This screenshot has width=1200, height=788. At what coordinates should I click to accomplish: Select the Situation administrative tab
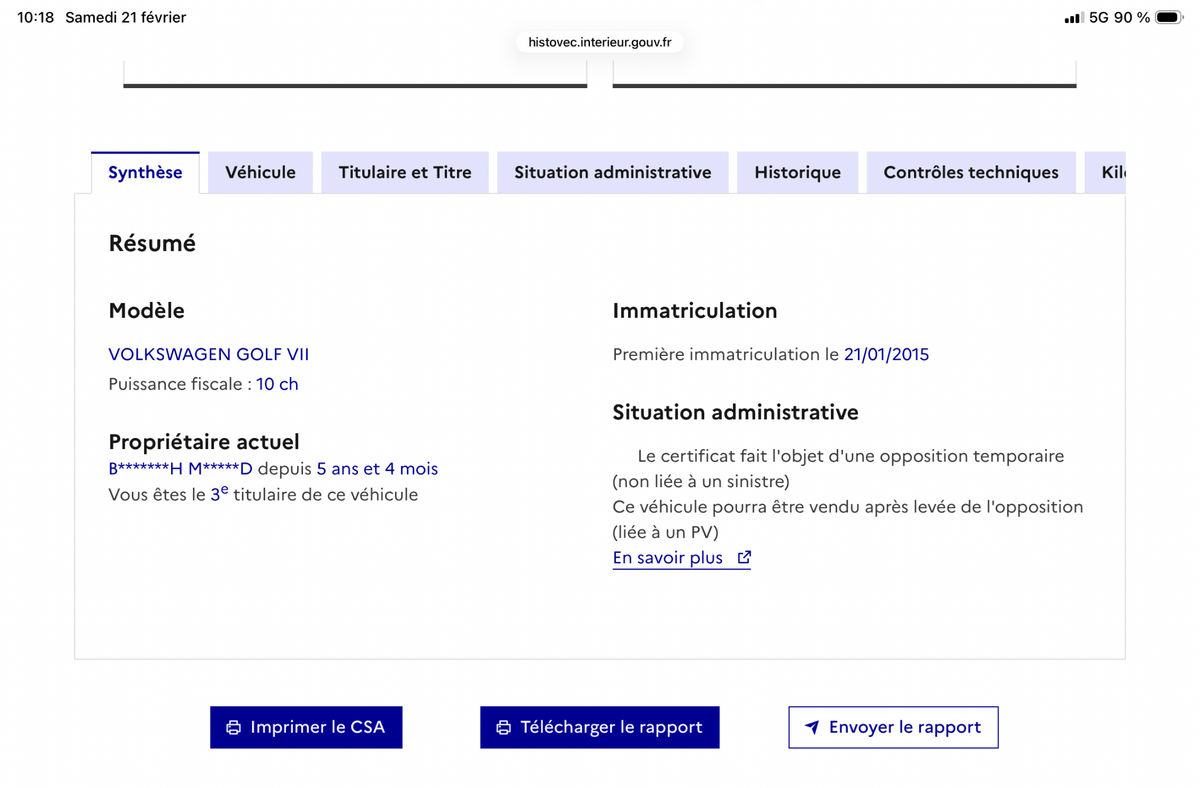pos(613,172)
